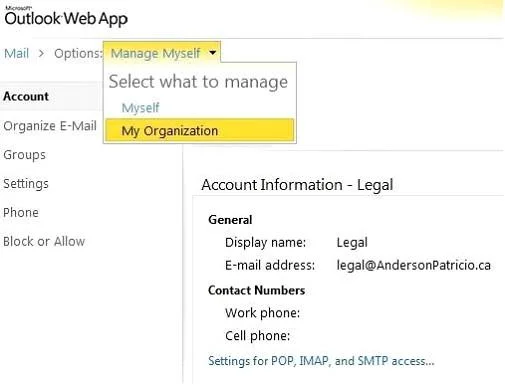Click the General section heading

point(230,220)
